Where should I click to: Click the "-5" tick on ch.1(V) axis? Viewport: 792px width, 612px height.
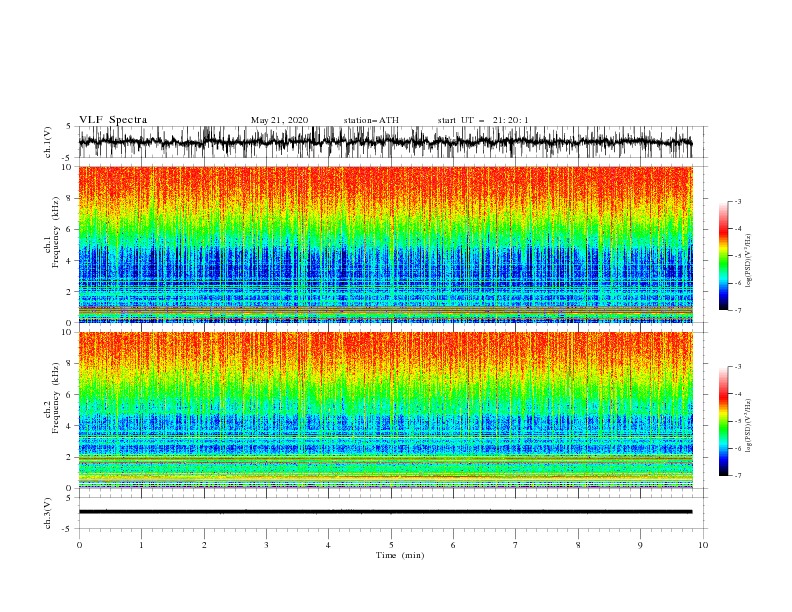click(68, 158)
